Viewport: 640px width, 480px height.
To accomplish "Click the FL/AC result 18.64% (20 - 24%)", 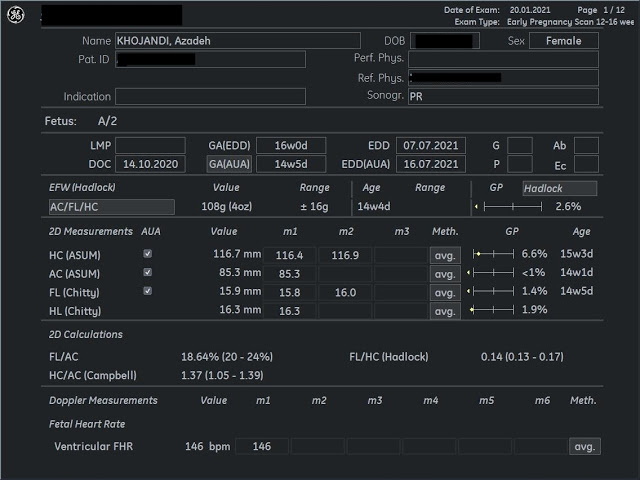I will (x=227, y=357).
